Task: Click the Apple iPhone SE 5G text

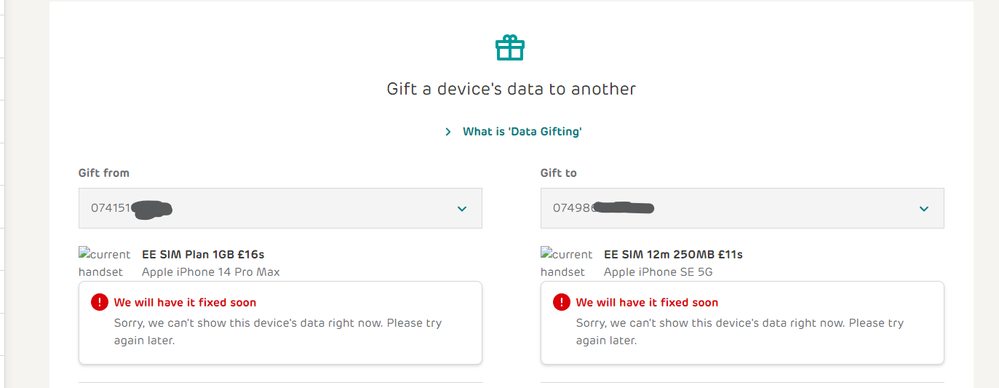Action: coord(658,272)
